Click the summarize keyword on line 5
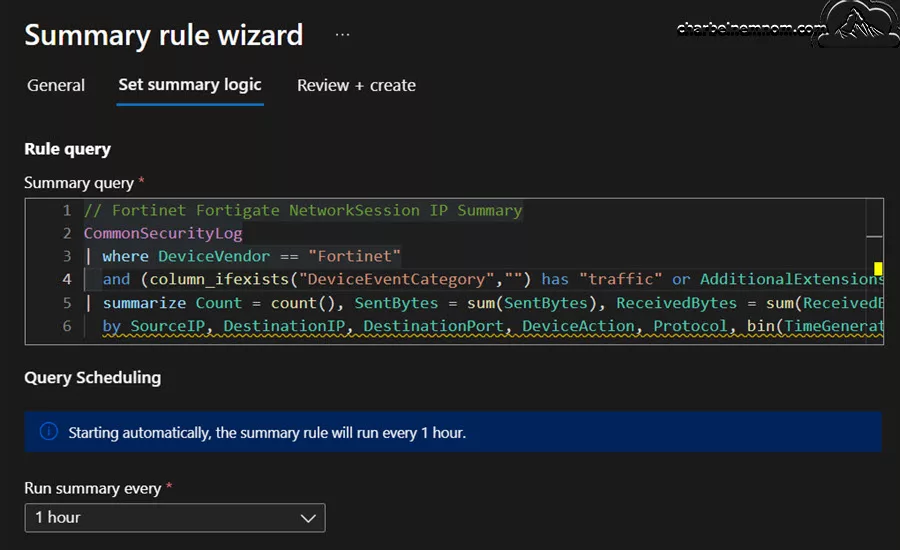 click(144, 303)
